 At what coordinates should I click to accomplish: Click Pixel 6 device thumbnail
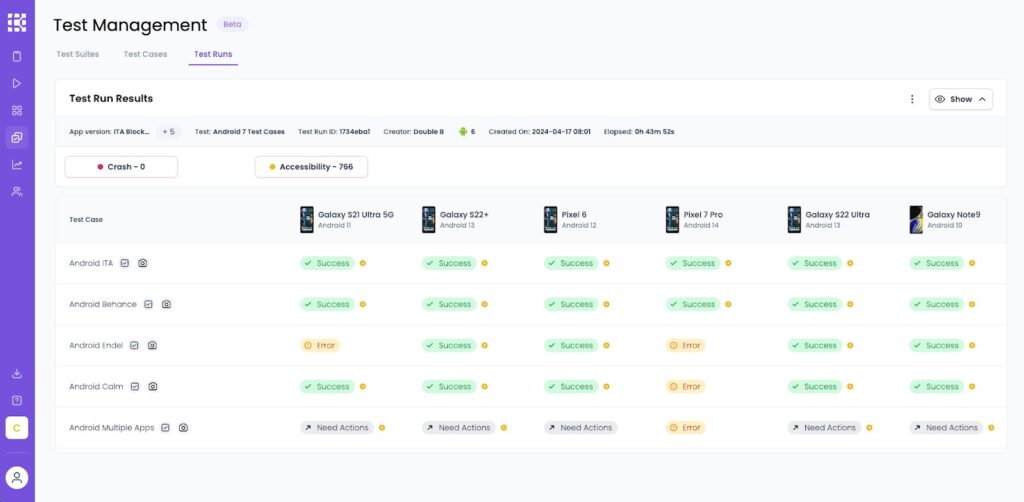click(551, 219)
